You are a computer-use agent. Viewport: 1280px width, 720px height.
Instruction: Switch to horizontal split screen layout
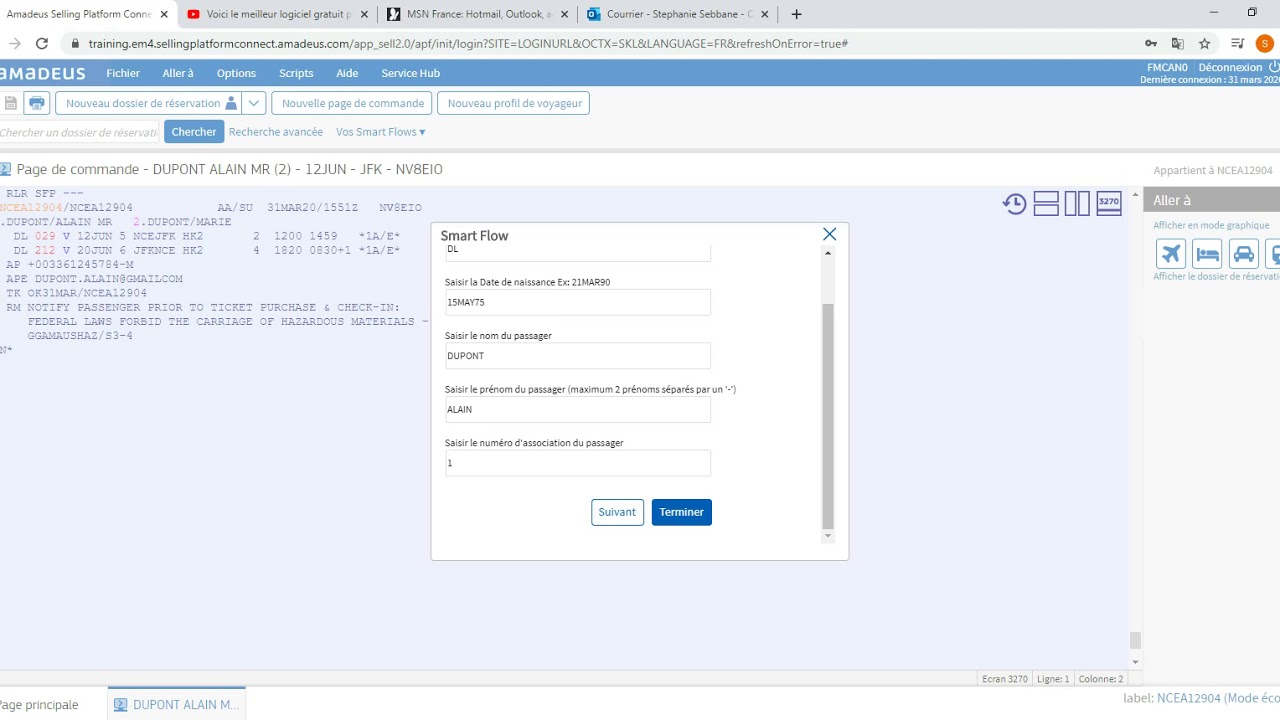coord(1046,204)
